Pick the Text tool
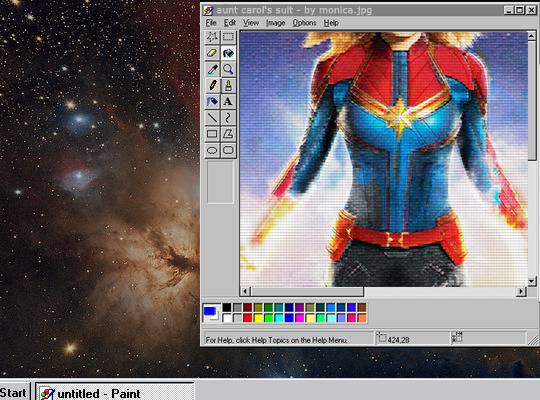The height and width of the screenshot is (400, 540). [x=228, y=101]
